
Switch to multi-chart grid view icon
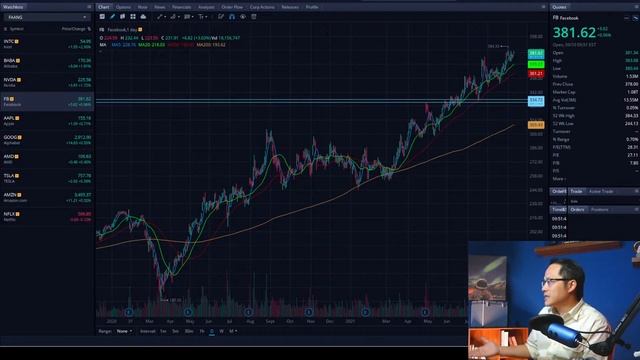coord(133,17)
